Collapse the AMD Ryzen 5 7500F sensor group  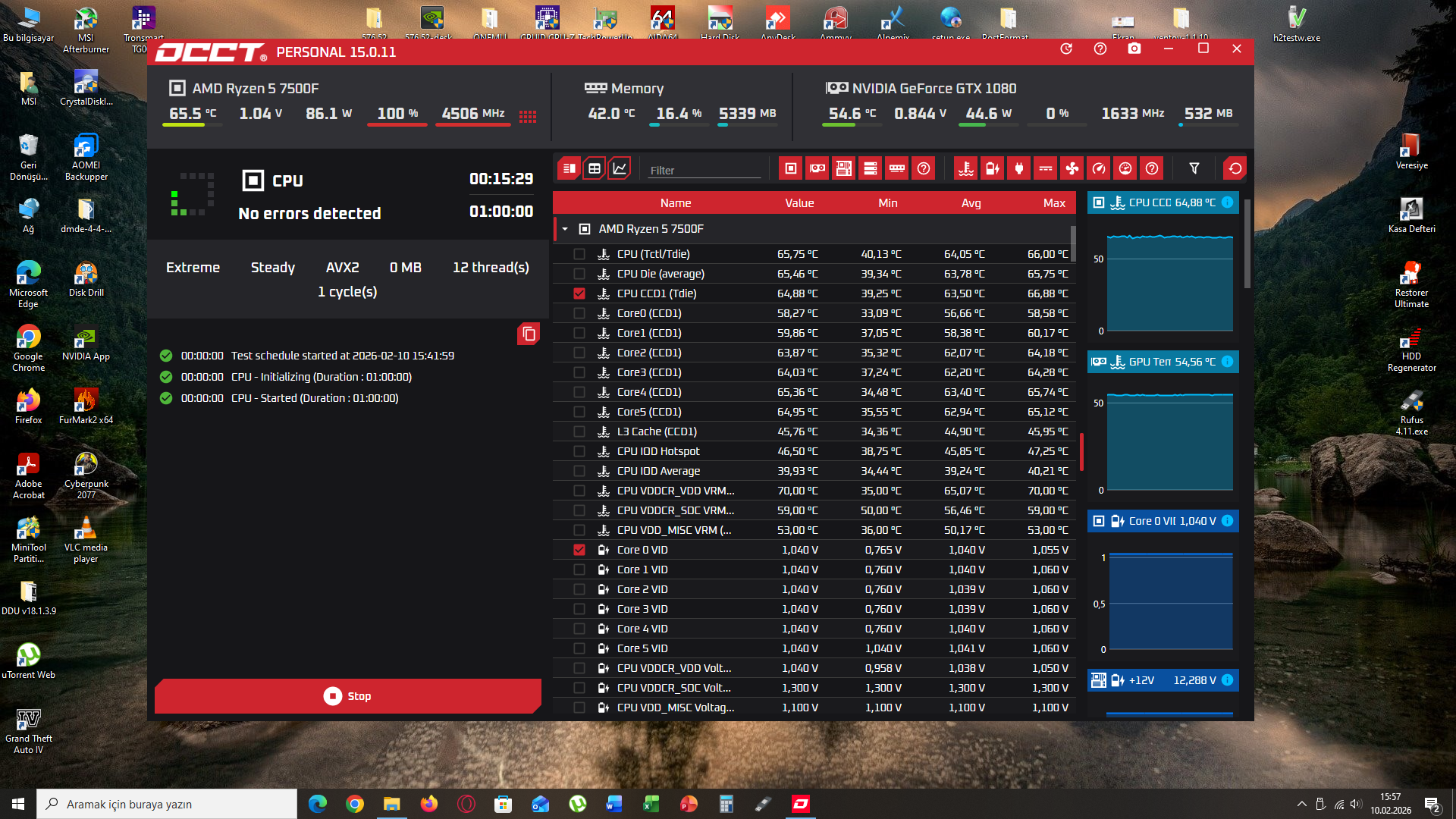(x=565, y=229)
